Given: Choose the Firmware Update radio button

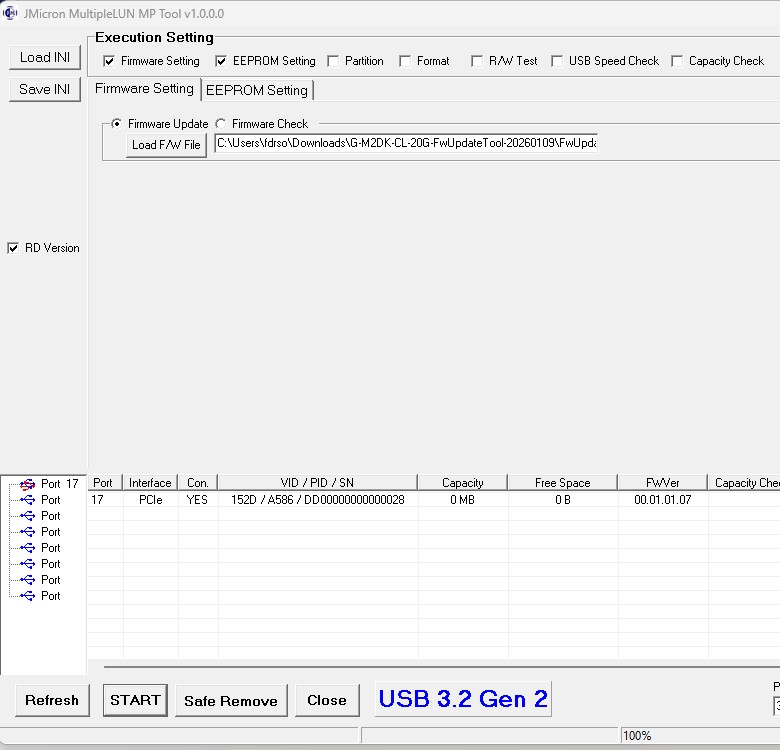Looking at the screenshot, I should 116,124.
